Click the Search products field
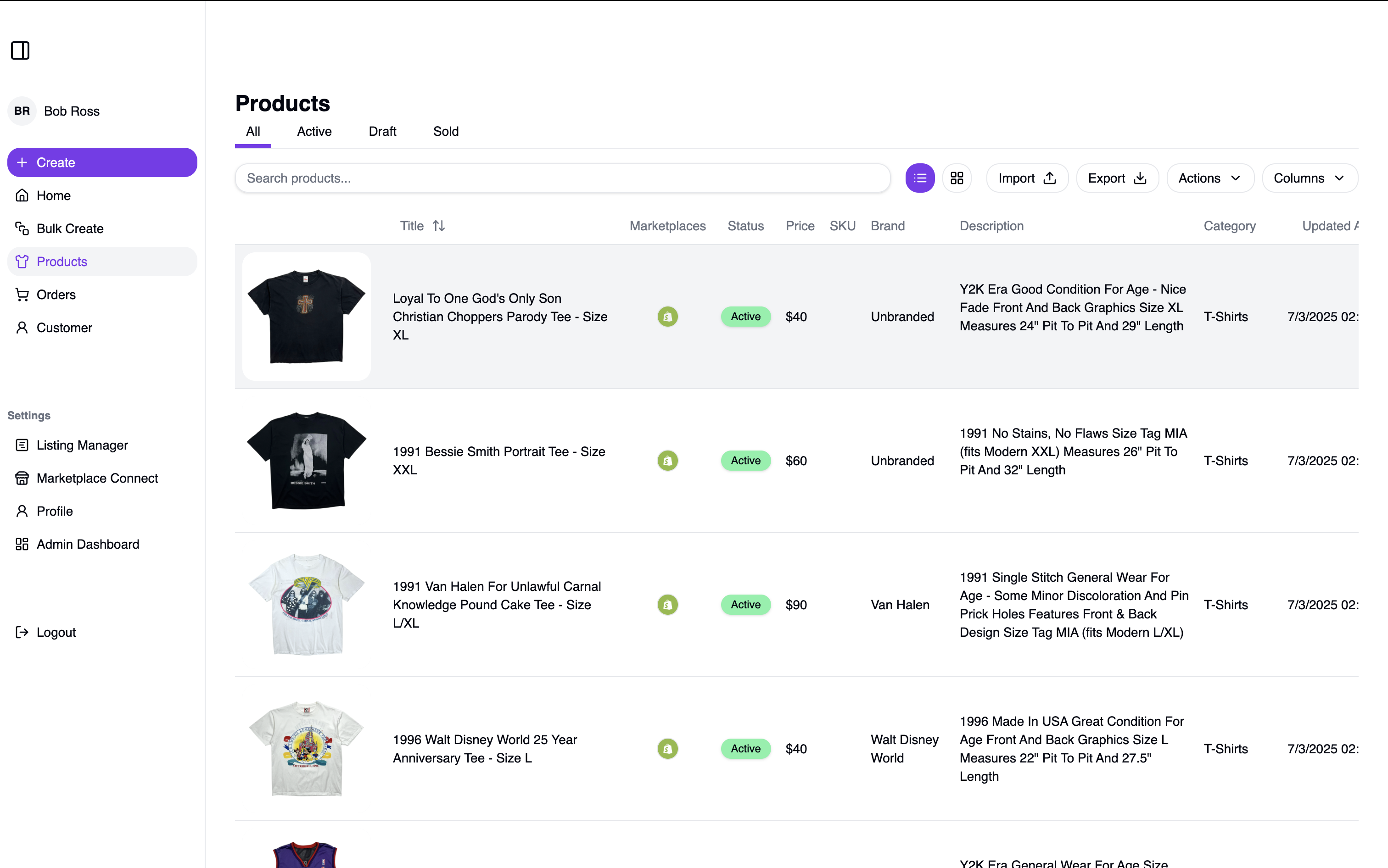Image resolution: width=1388 pixels, height=868 pixels. pos(563,178)
